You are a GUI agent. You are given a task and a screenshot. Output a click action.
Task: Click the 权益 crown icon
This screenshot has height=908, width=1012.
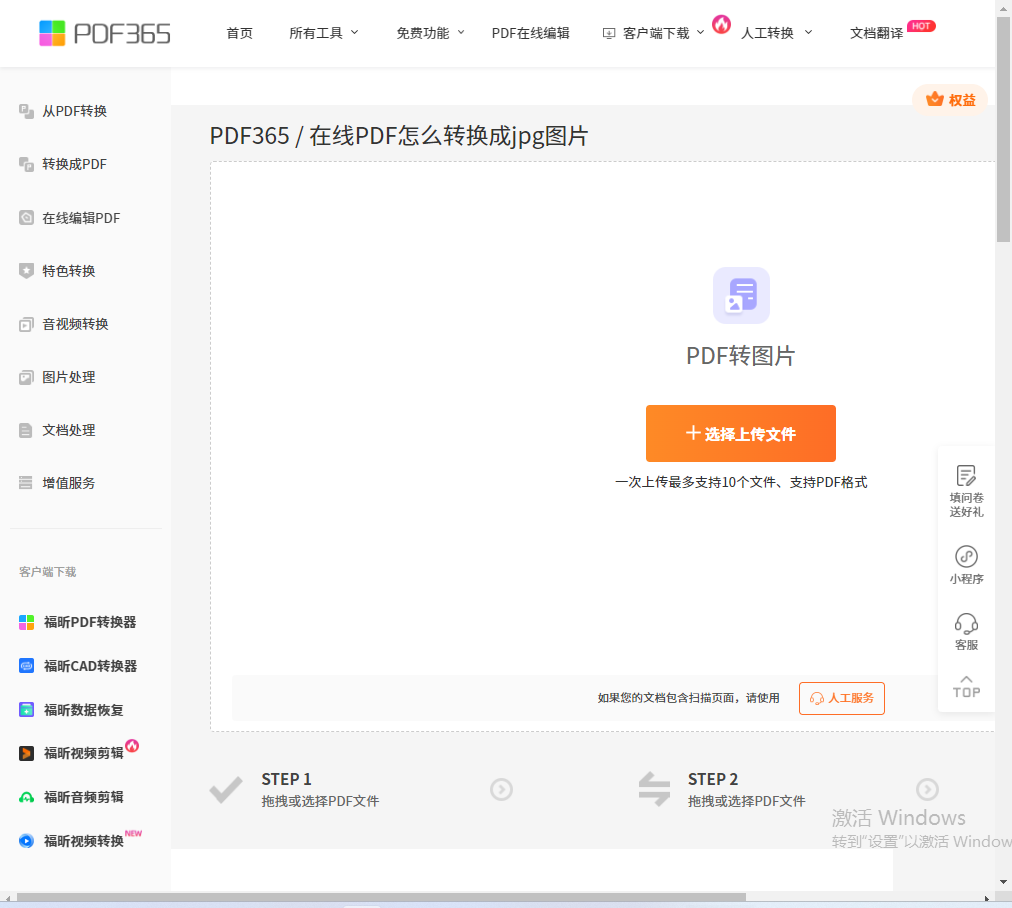tap(935, 99)
